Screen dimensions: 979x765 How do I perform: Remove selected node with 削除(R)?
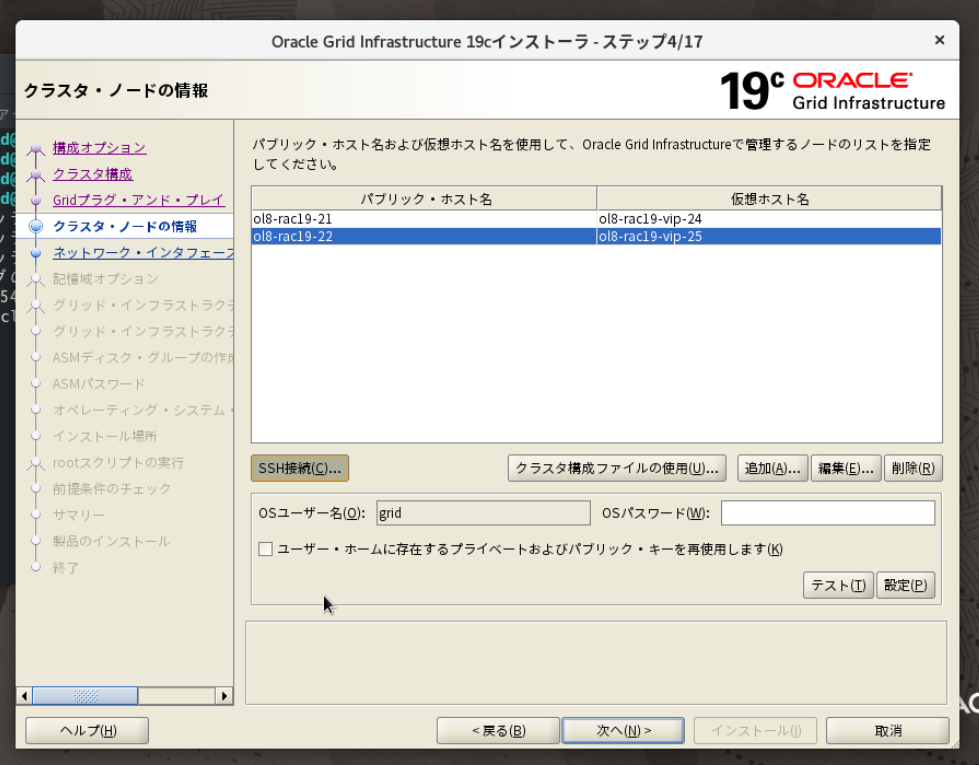pyautogui.click(x=913, y=468)
